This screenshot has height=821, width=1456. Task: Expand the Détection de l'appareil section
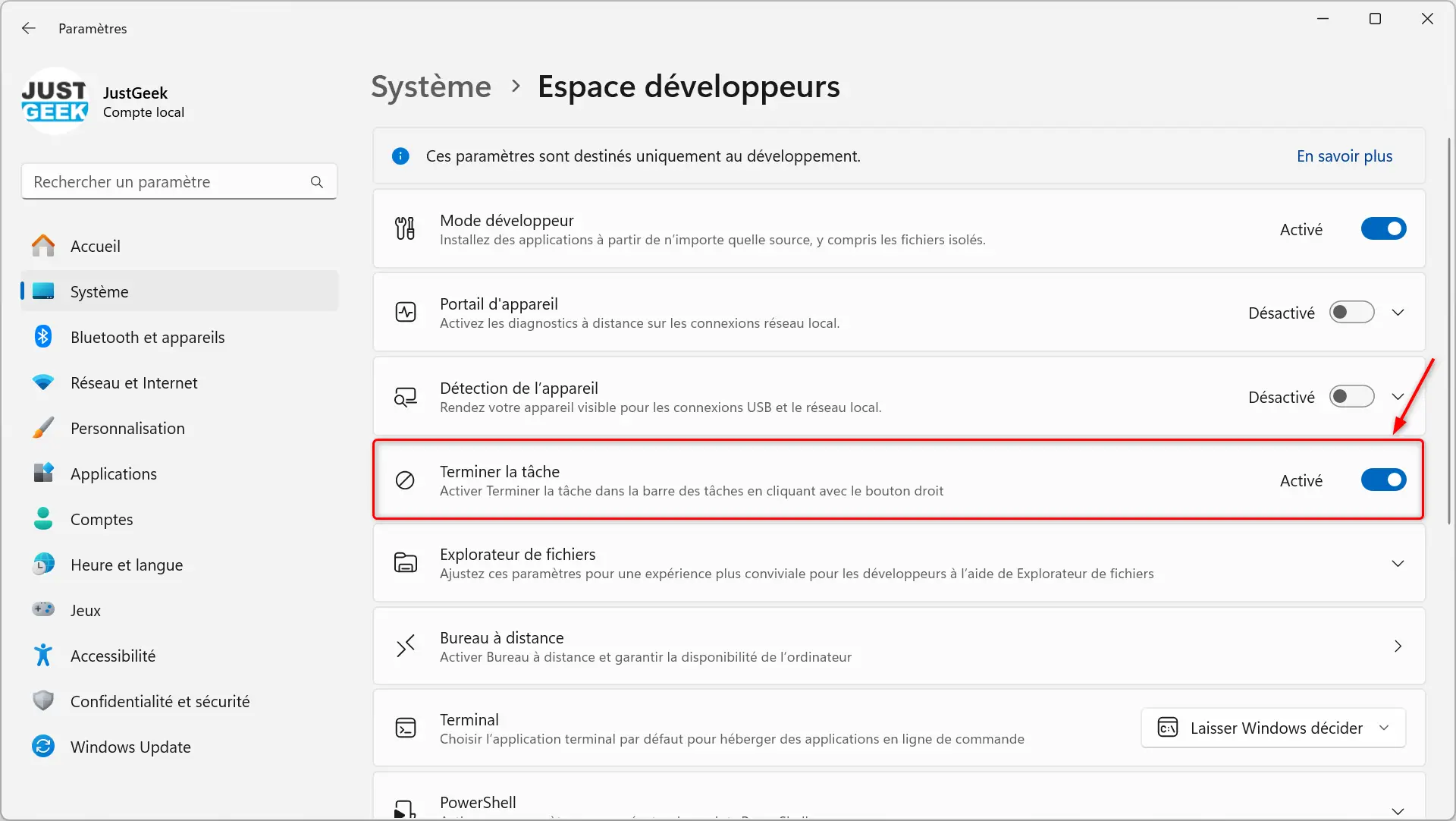click(1398, 397)
